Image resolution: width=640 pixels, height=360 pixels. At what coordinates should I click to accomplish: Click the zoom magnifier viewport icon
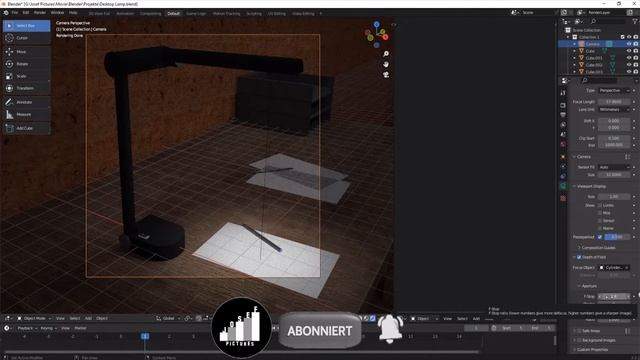386,54
